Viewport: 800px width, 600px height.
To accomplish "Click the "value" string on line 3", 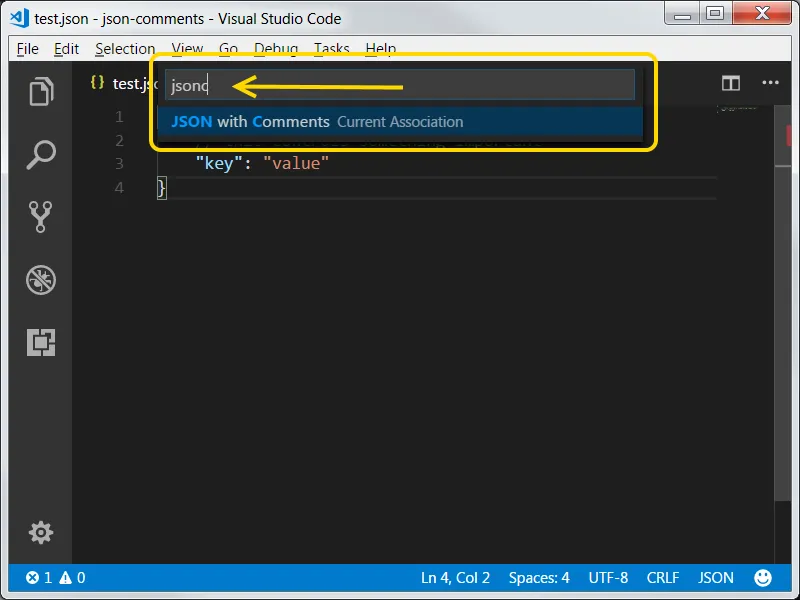I will [x=296, y=163].
